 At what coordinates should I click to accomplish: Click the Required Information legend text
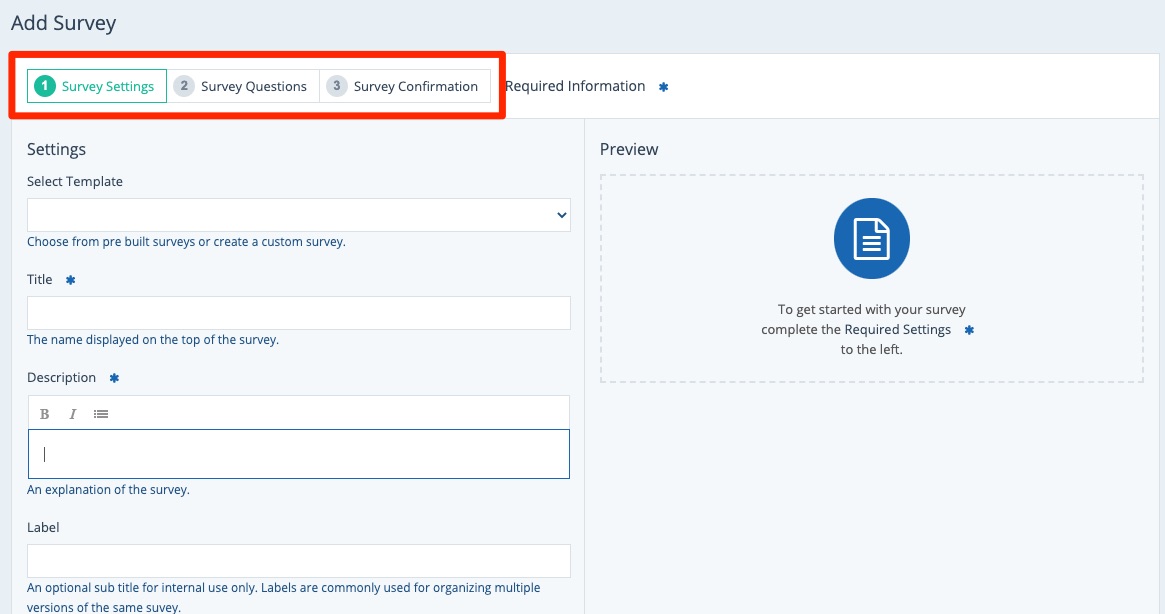pyautogui.click(x=575, y=86)
